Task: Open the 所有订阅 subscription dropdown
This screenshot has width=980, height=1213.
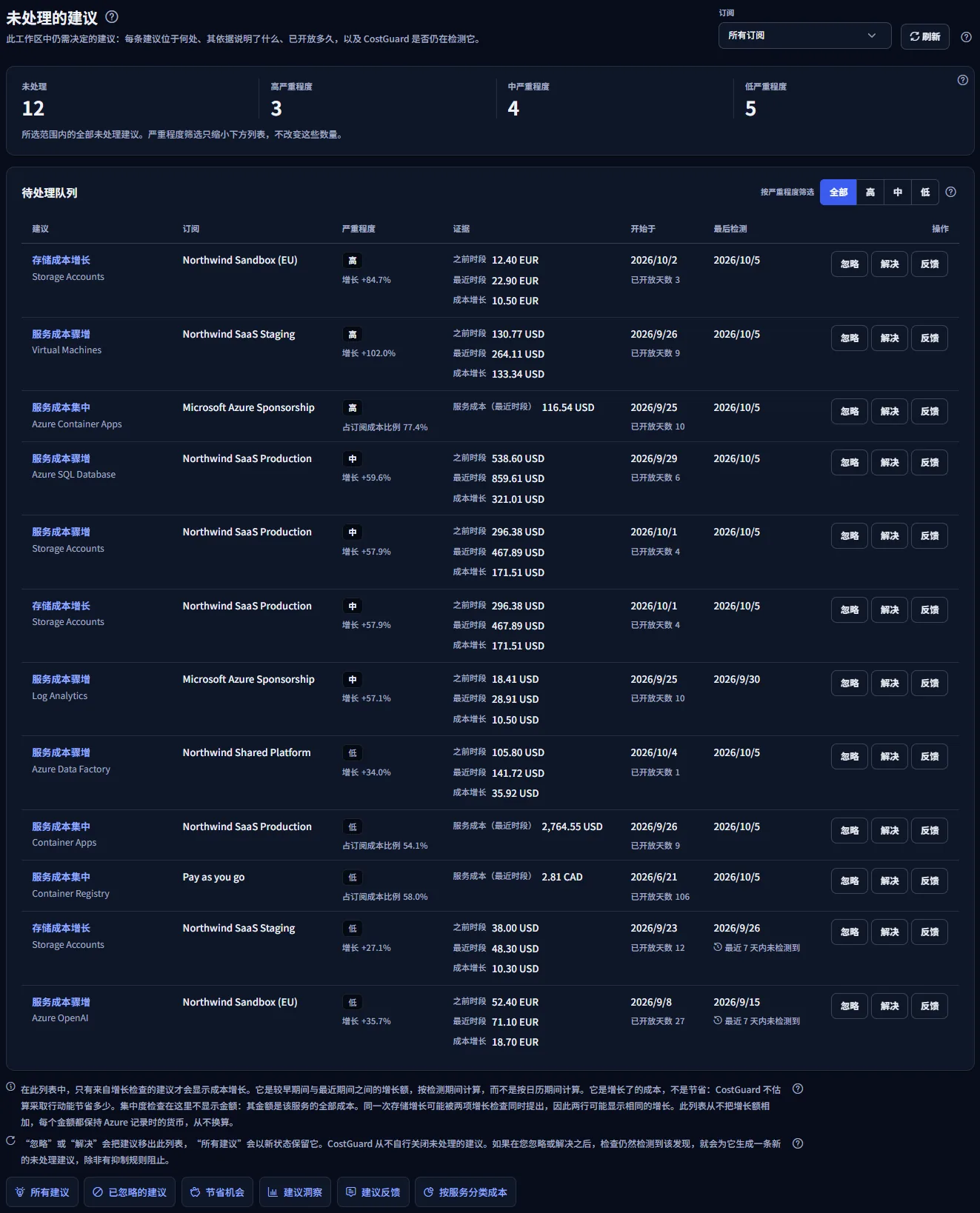Action: (x=804, y=36)
